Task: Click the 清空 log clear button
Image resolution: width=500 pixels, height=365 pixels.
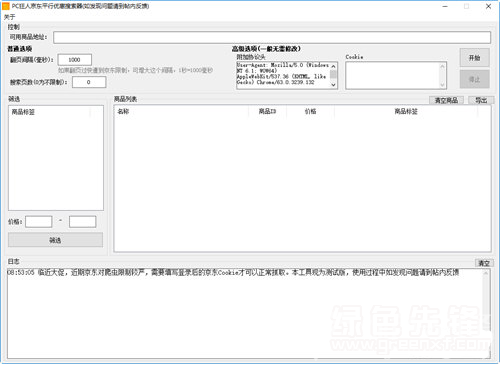Action: [x=484, y=263]
